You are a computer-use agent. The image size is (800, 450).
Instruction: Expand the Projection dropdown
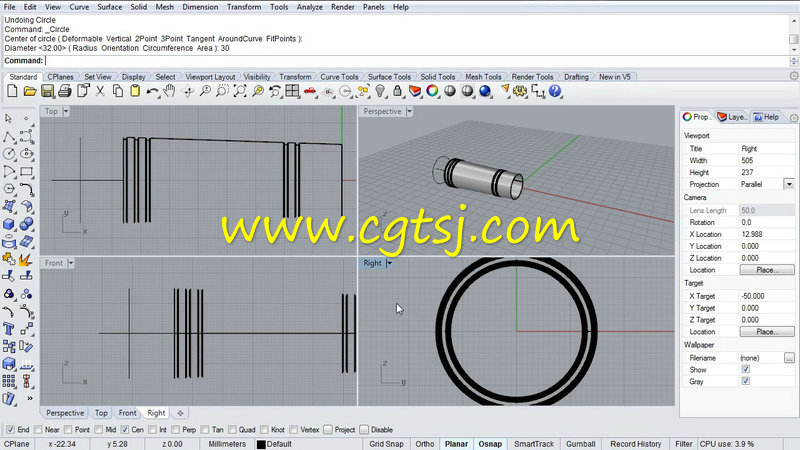point(789,184)
